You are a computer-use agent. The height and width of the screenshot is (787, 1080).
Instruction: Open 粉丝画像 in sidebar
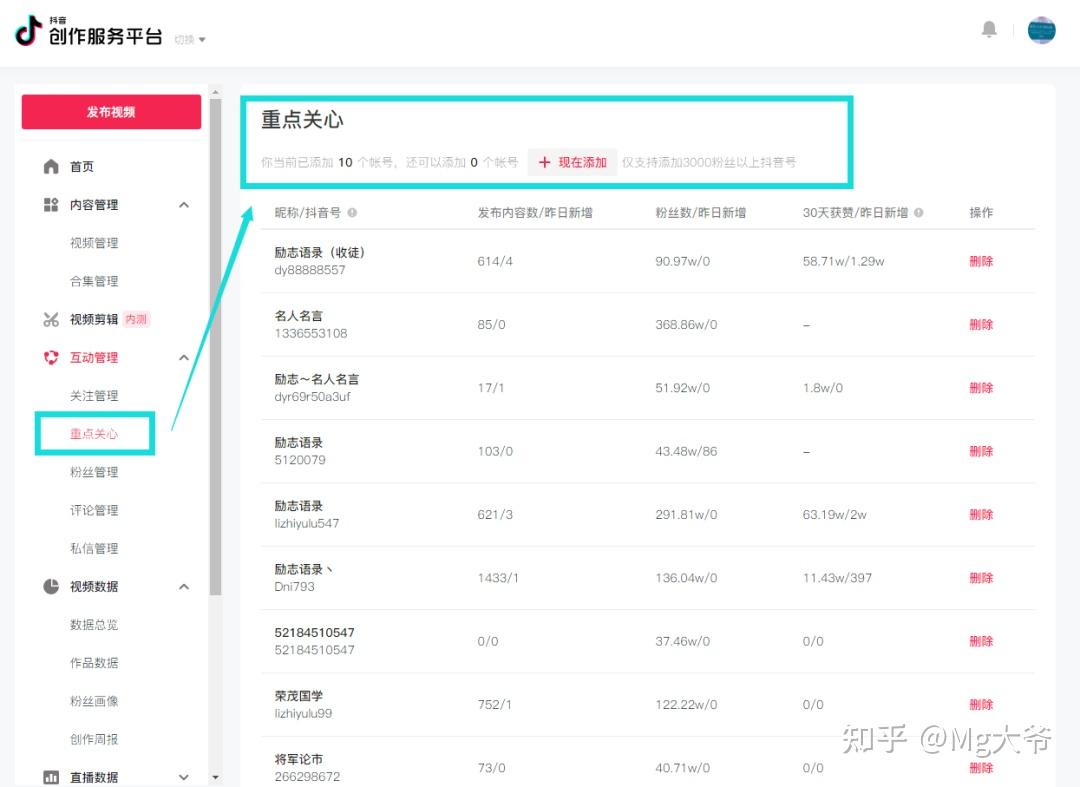point(94,702)
